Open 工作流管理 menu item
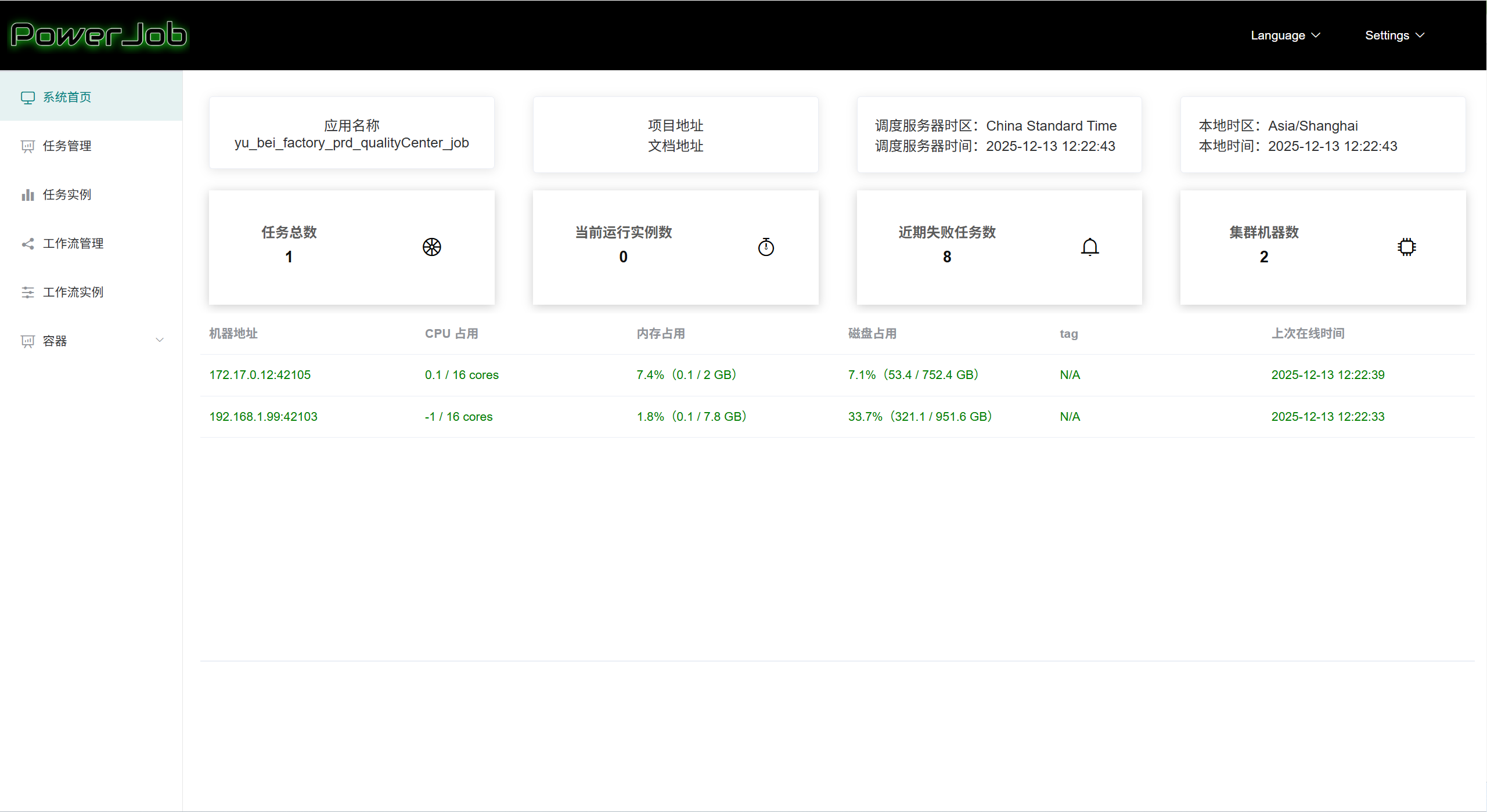 tap(73, 244)
